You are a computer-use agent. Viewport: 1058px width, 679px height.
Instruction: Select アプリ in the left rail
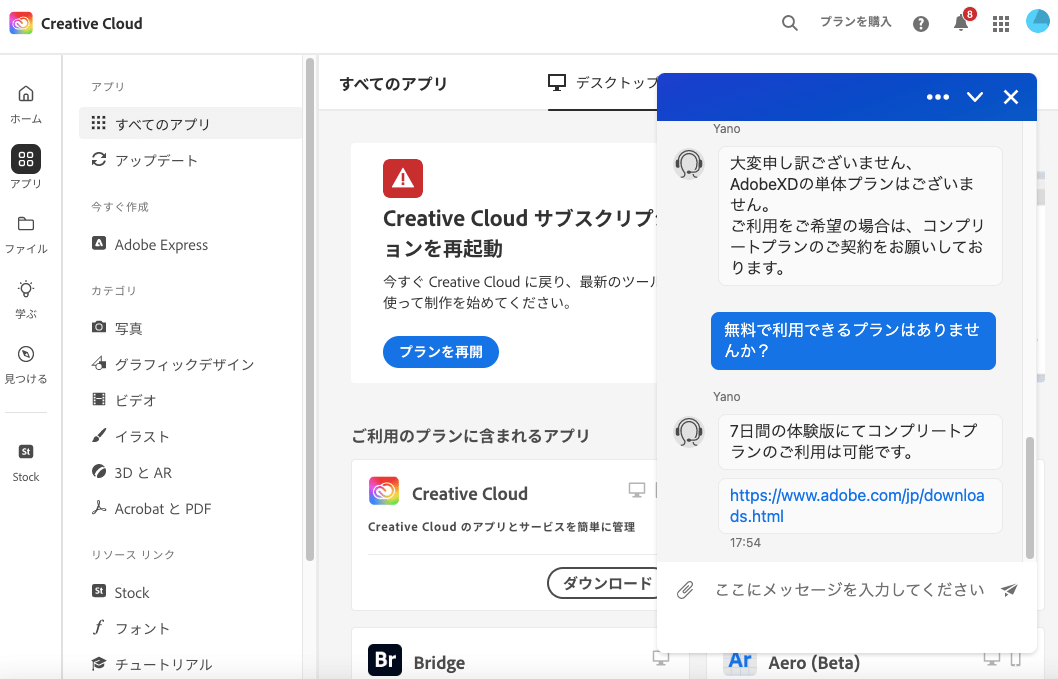pyautogui.click(x=26, y=168)
